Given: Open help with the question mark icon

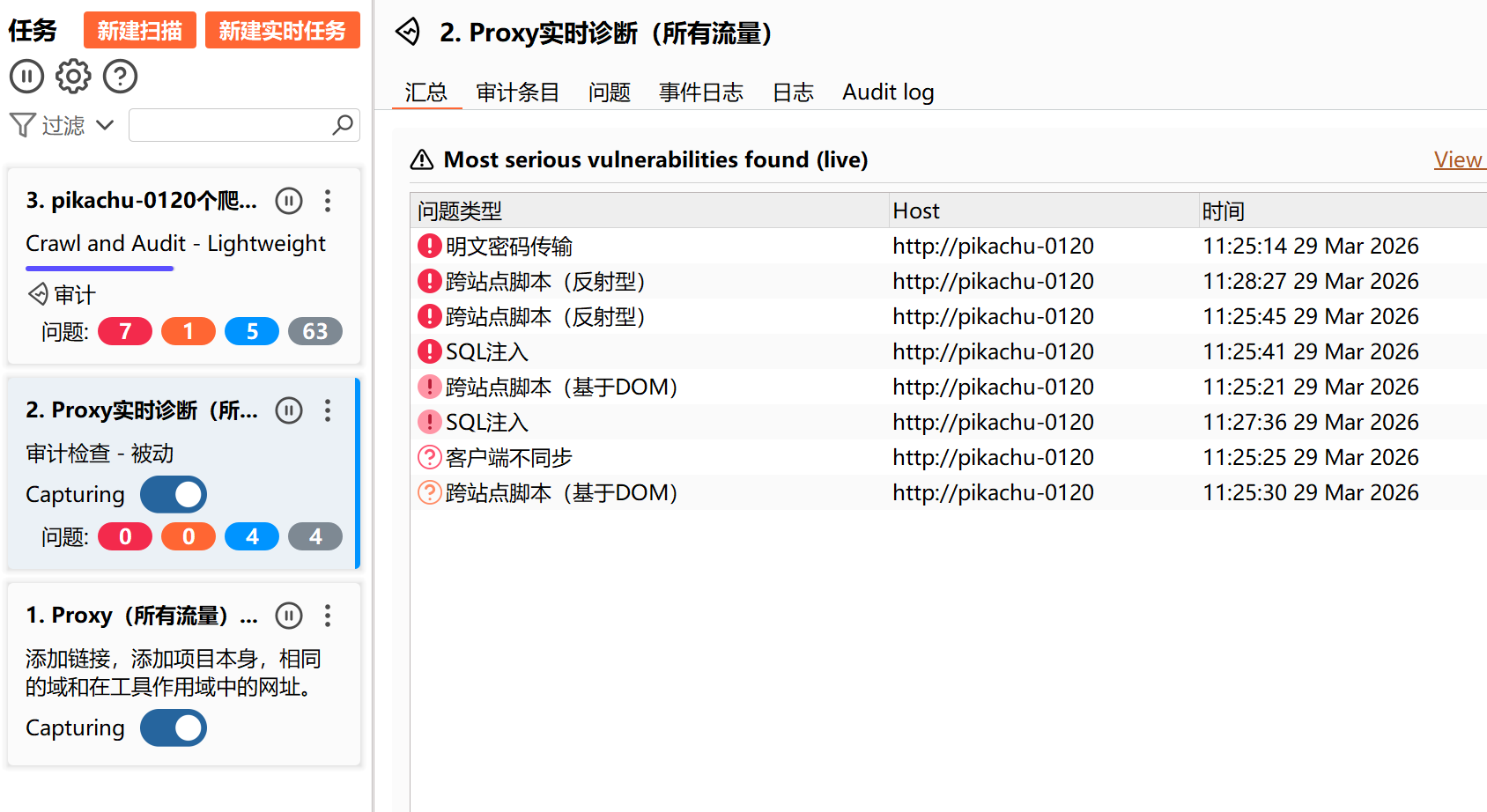Looking at the screenshot, I should [x=120, y=77].
